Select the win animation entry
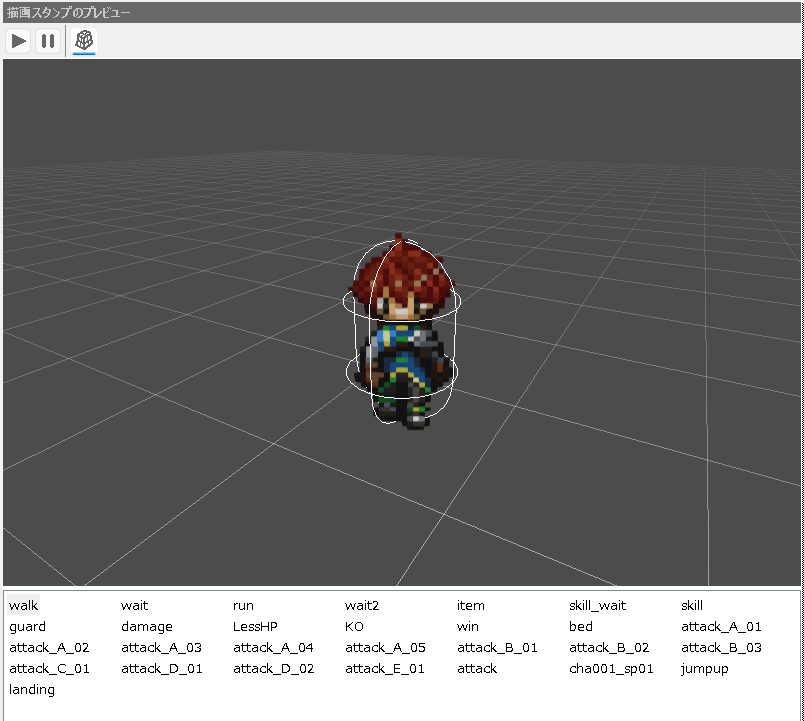 click(x=467, y=626)
